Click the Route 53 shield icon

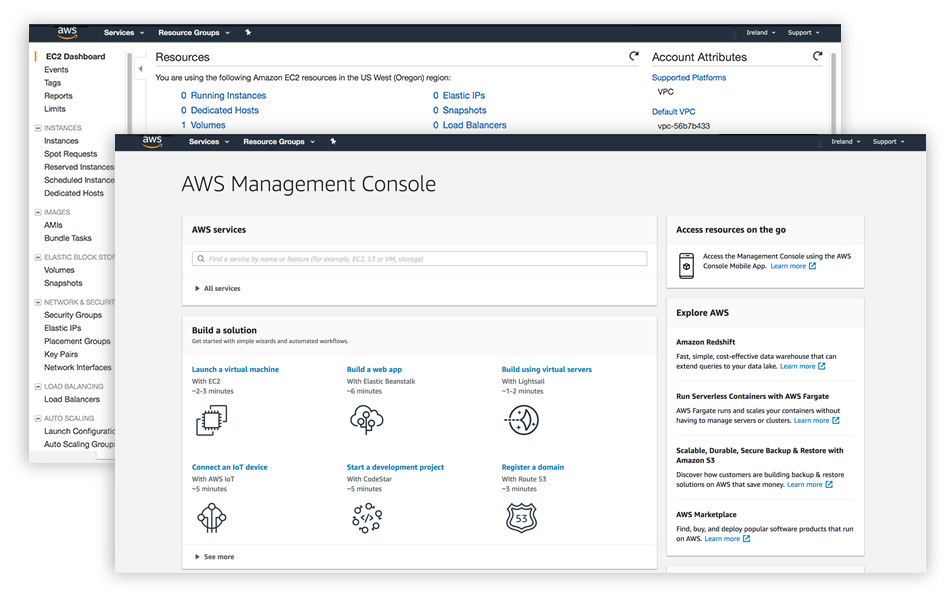pyautogui.click(x=522, y=518)
